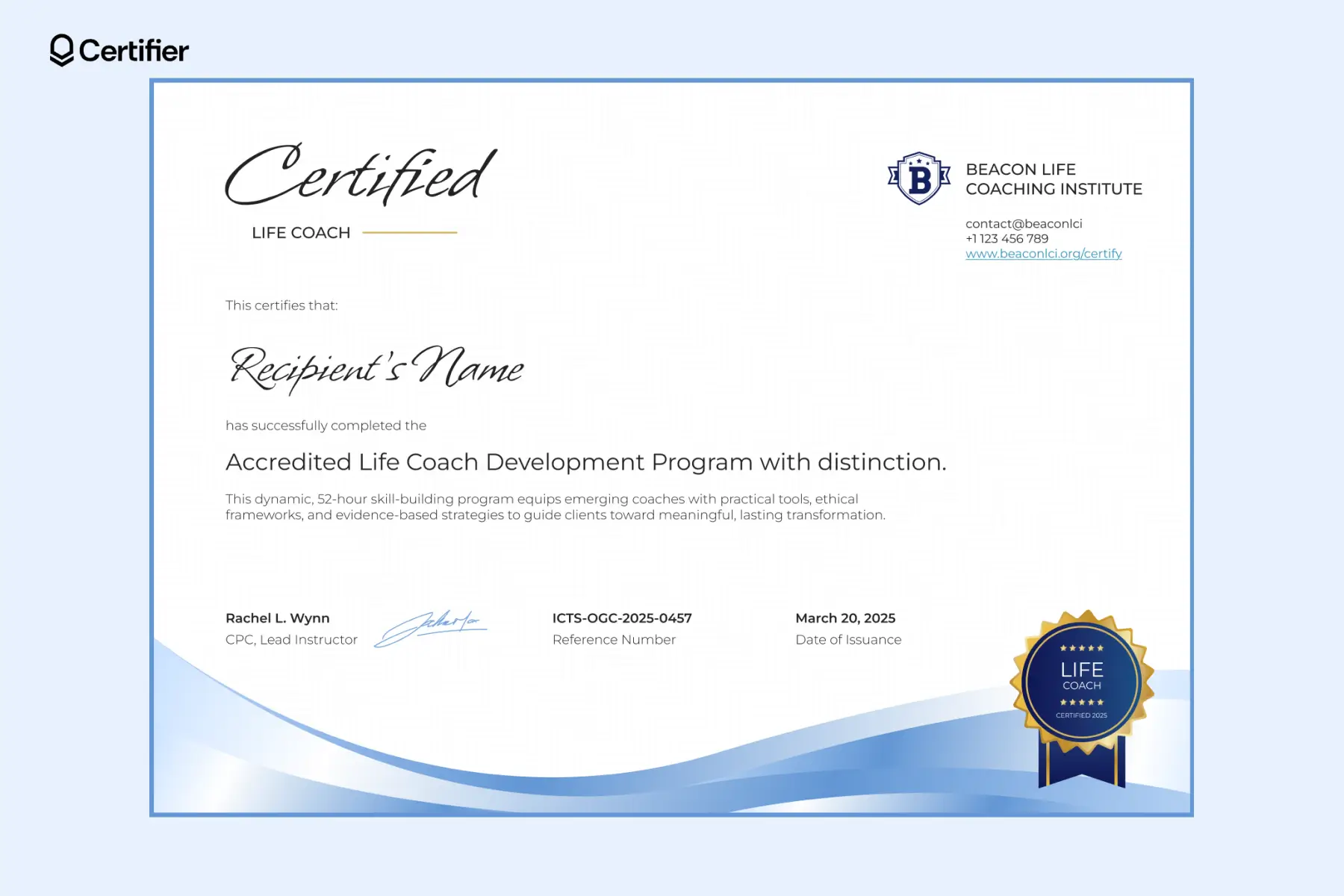This screenshot has height=896, width=1344.
Task: Select the name 'Rachel L. Wynn'
Action: (x=278, y=618)
